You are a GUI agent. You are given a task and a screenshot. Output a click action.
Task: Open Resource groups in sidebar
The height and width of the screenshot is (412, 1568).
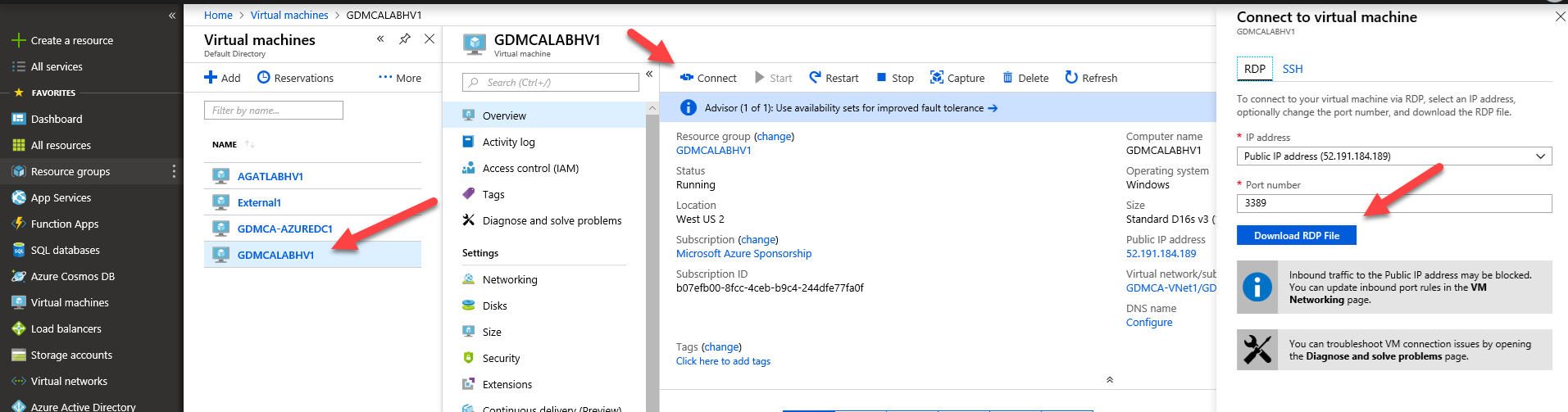70,171
